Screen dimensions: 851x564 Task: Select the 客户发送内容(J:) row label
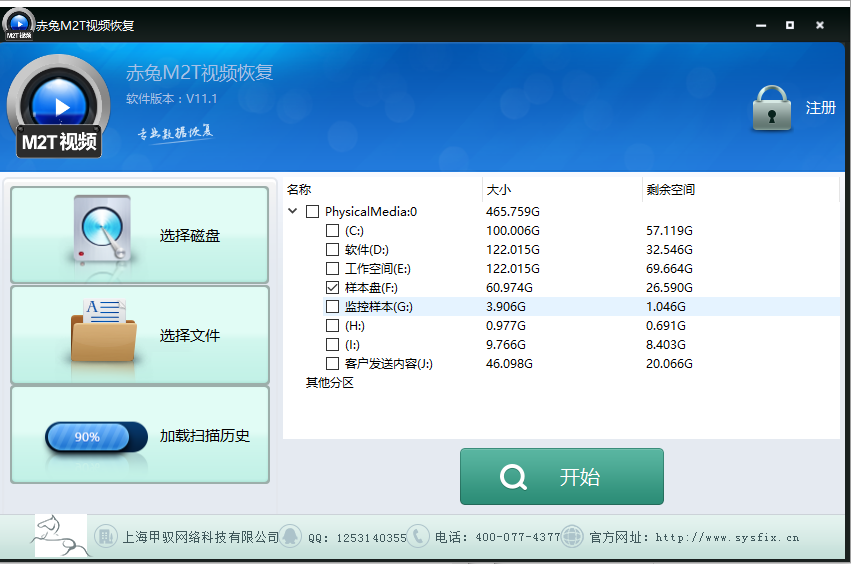pos(389,364)
